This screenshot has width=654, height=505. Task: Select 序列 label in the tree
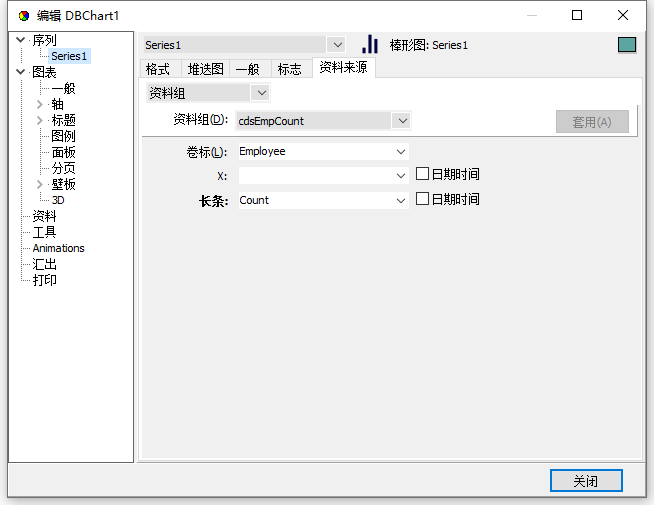(x=44, y=40)
